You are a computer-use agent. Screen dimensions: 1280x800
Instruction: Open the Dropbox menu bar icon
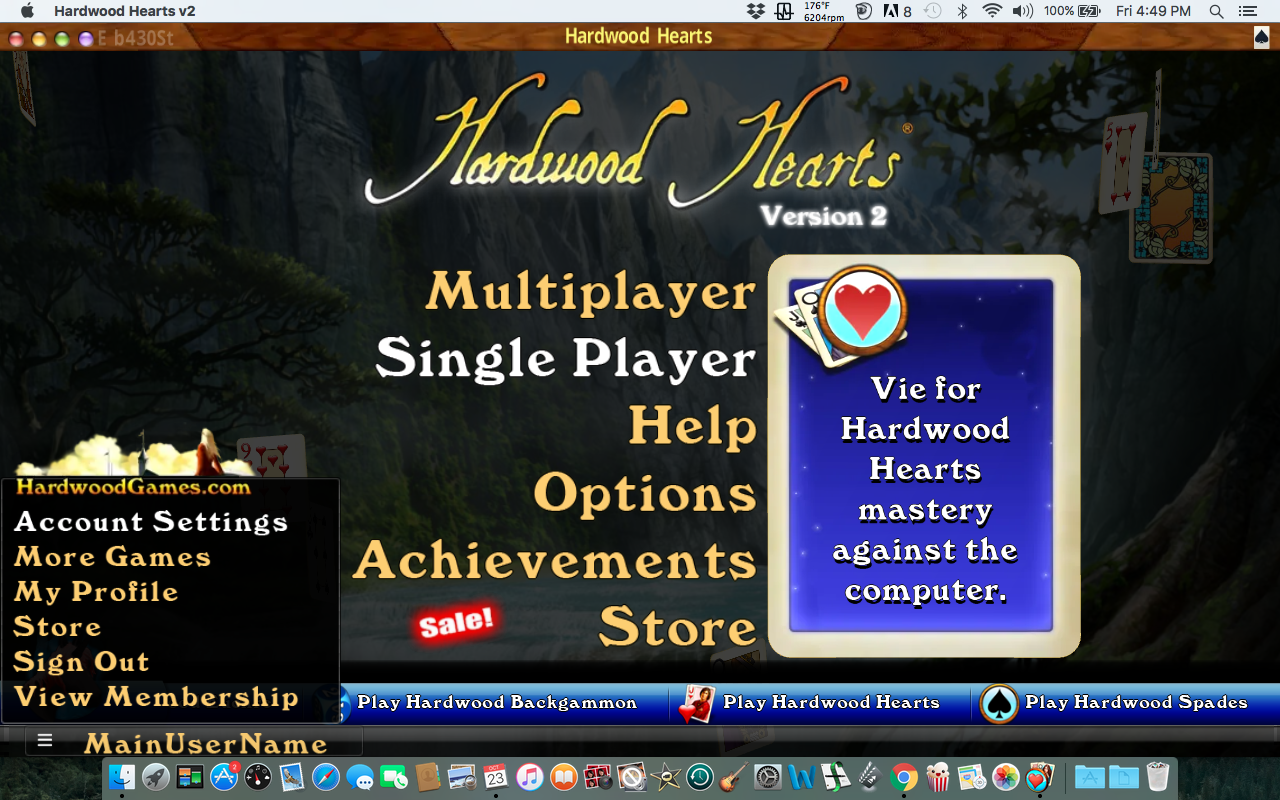click(x=756, y=11)
